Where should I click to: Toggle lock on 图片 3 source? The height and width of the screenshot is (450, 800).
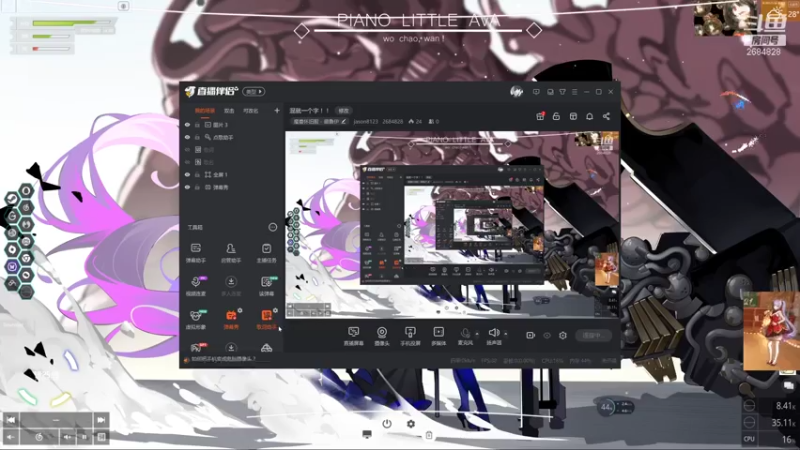197,124
